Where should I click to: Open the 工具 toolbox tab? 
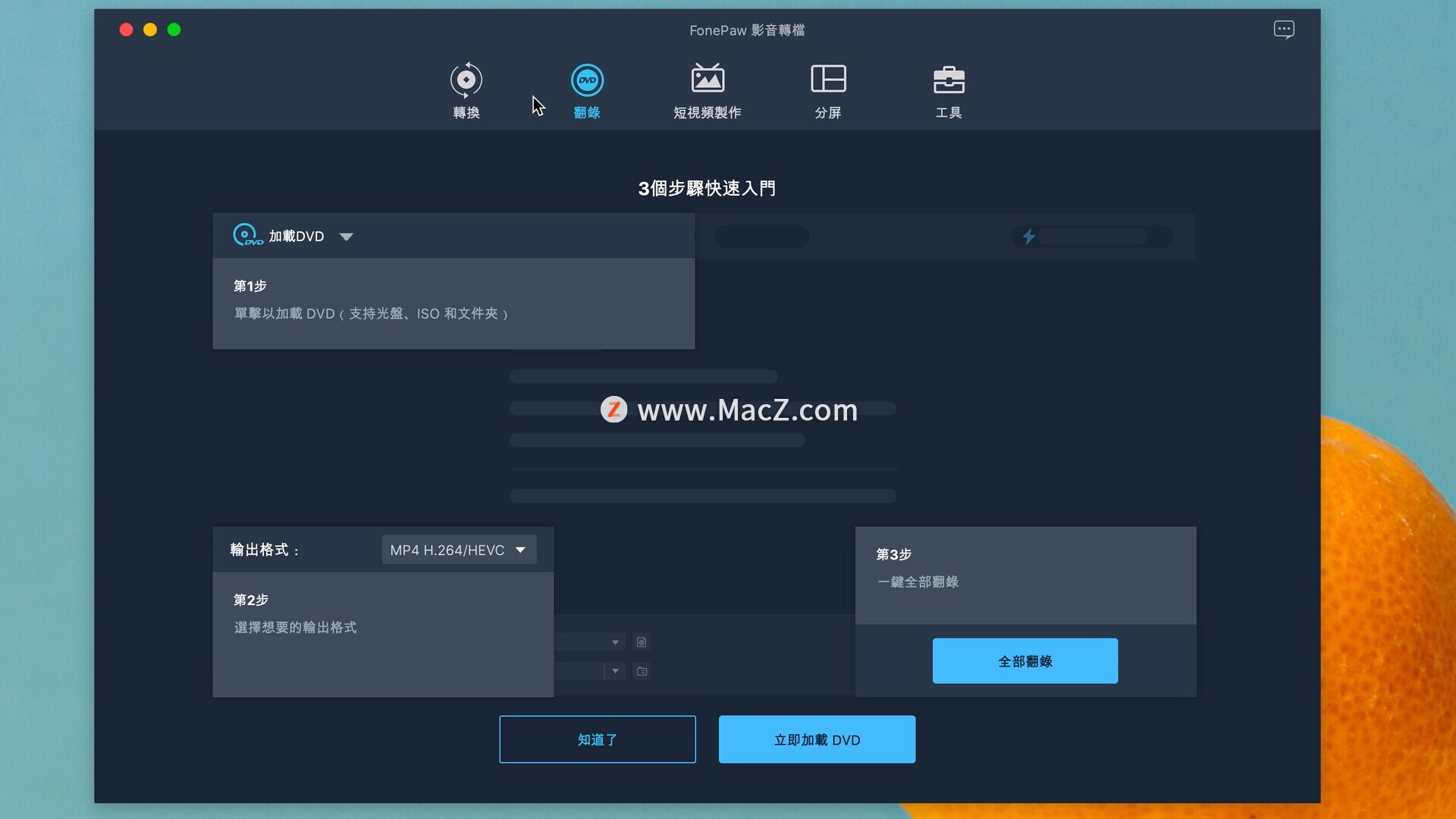pyautogui.click(x=949, y=91)
